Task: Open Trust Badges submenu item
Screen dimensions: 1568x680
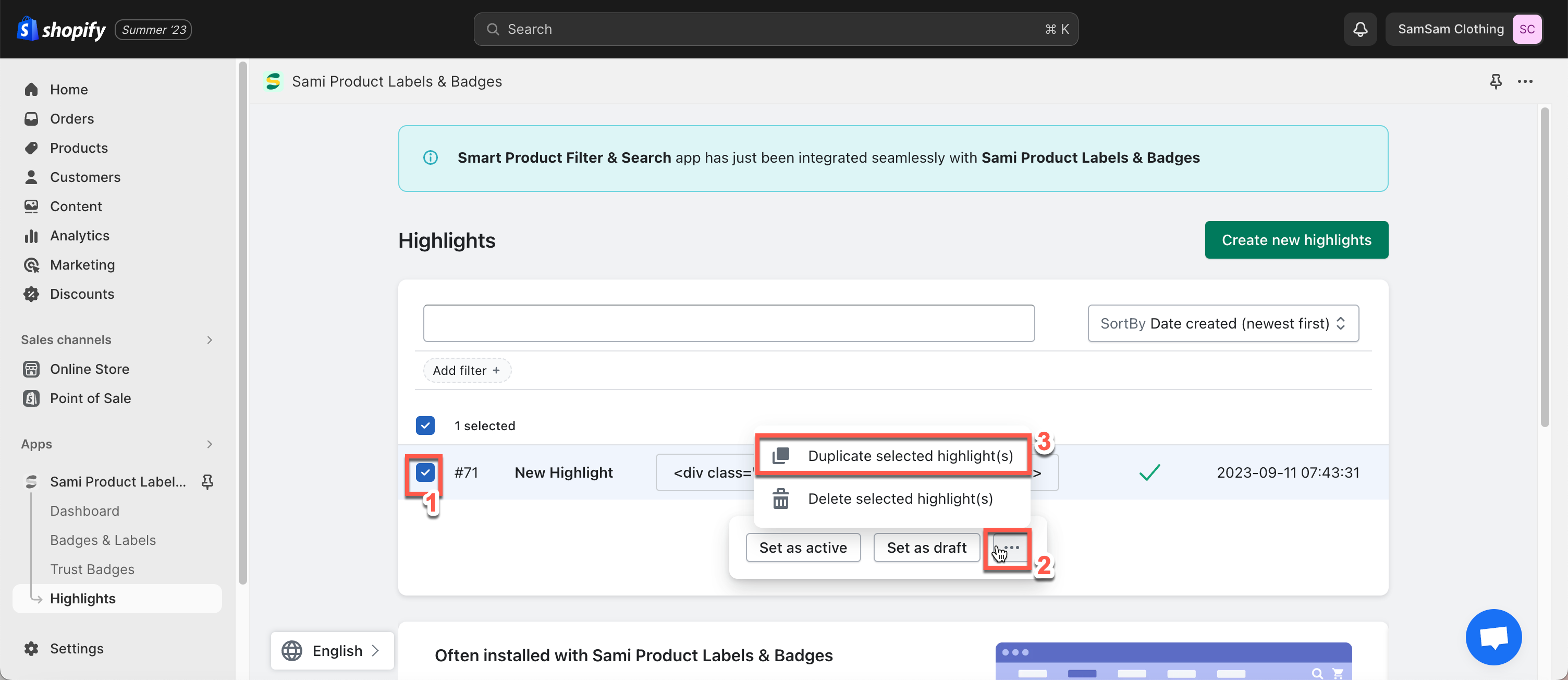Action: (92, 569)
